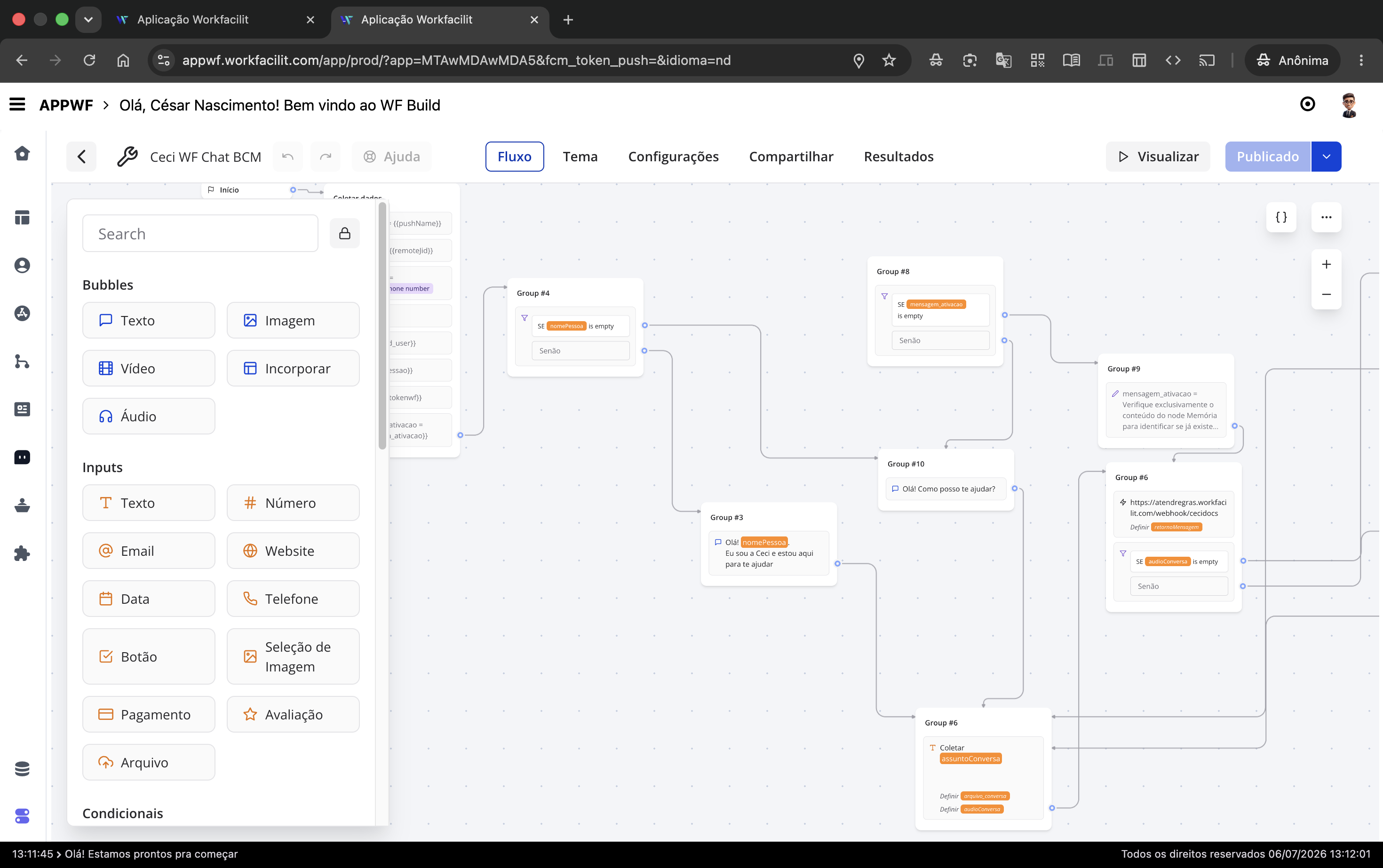Select the Pagamento input block

tap(149, 715)
